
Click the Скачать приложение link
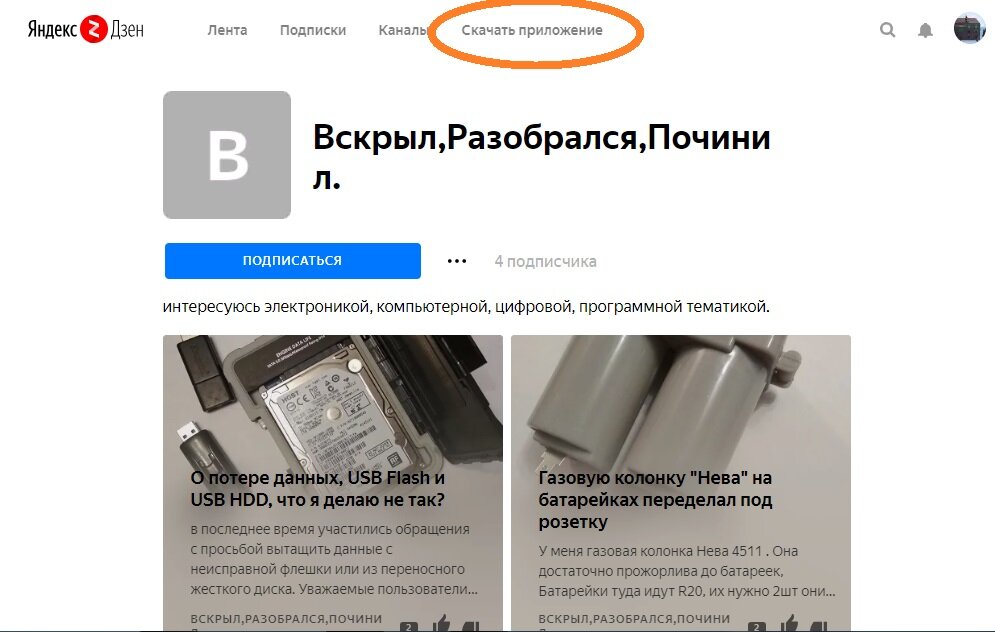pyautogui.click(x=532, y=30)
